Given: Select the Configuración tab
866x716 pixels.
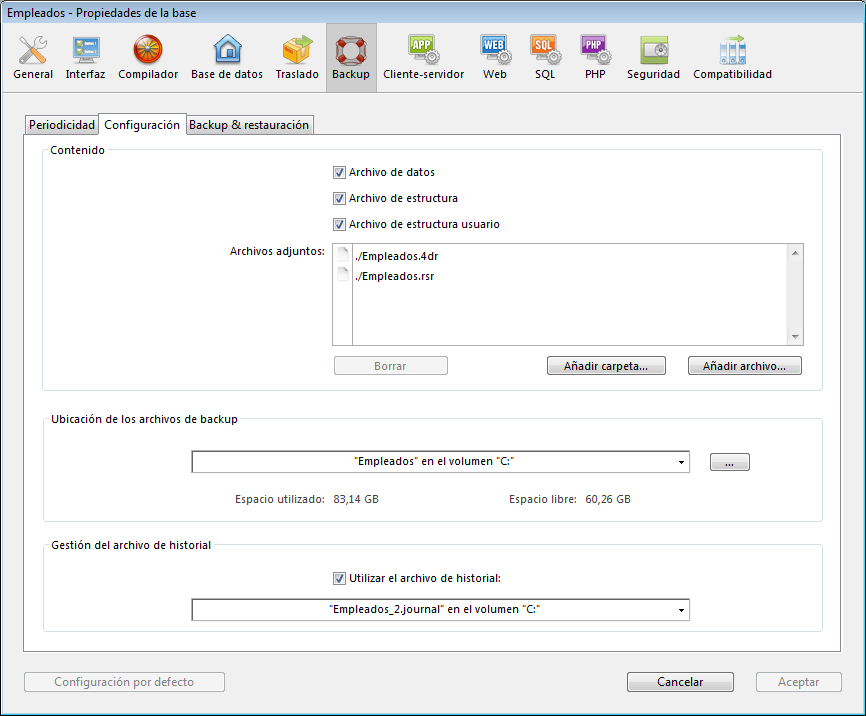Looking at the screenshot, I should coord(142,125).
